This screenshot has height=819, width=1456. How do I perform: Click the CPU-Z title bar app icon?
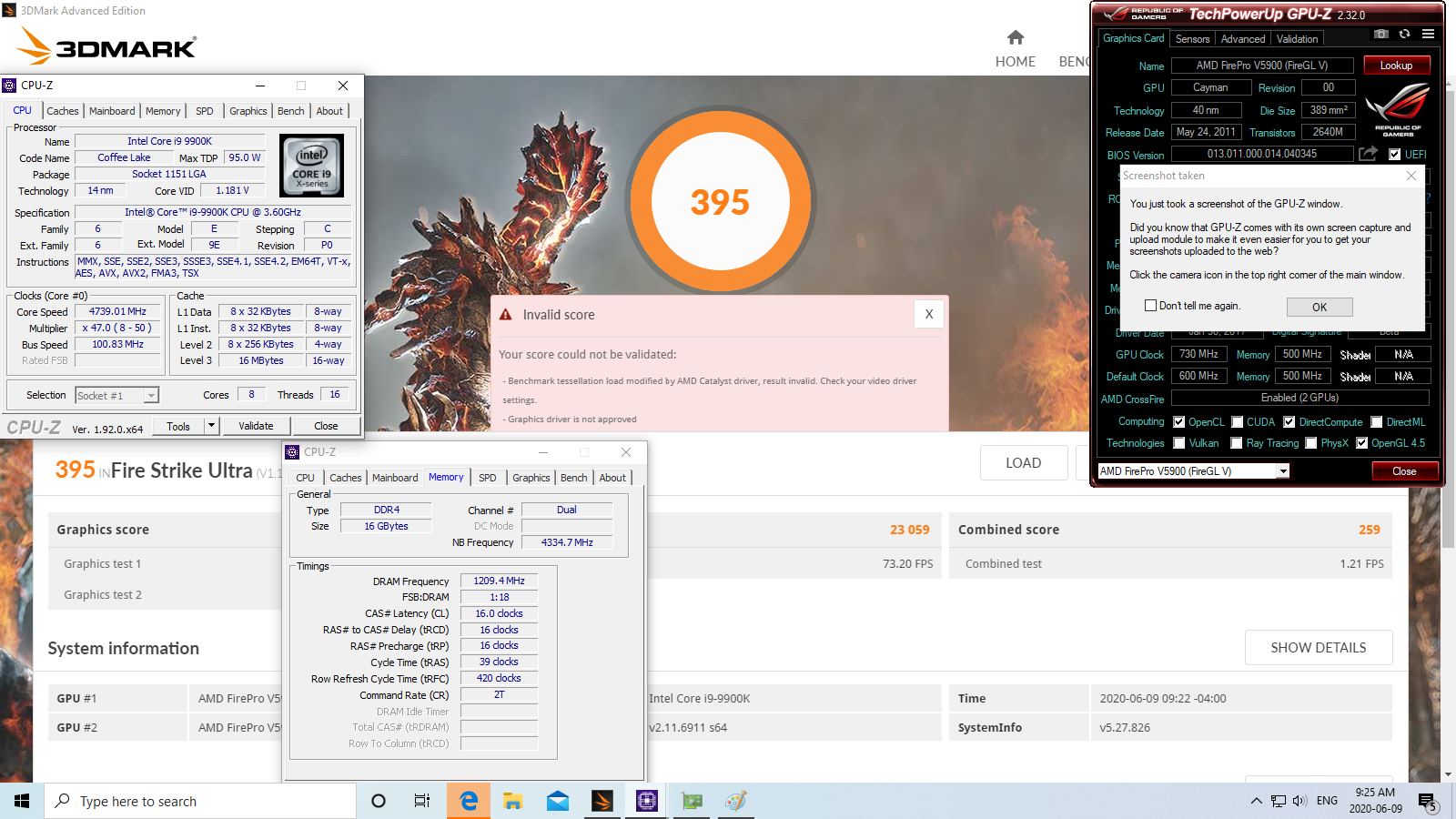pyautogui.click(x=10, y=86)
